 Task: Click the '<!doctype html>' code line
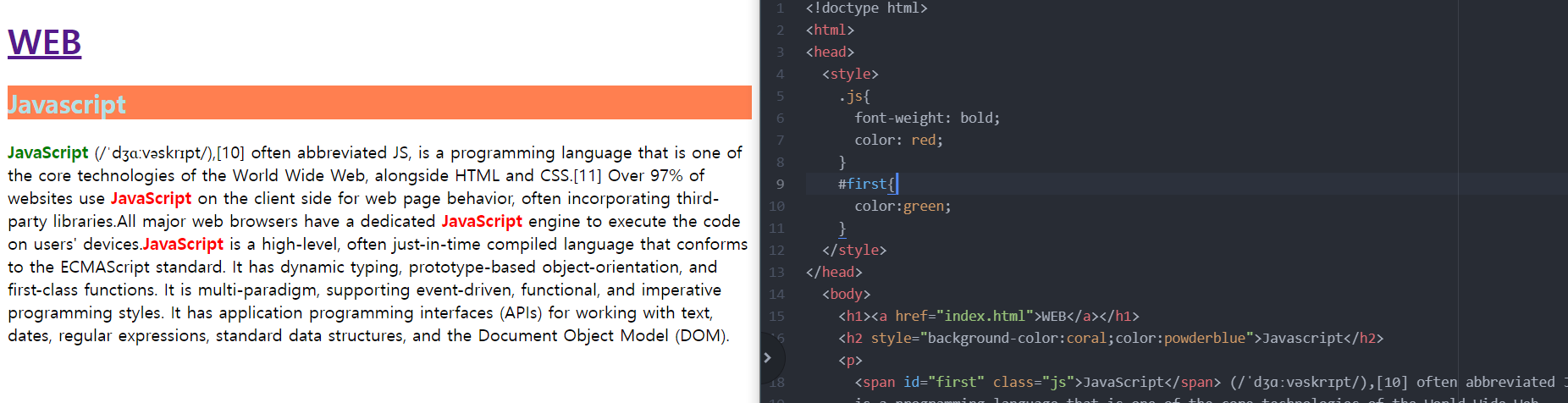pos(866,8)
